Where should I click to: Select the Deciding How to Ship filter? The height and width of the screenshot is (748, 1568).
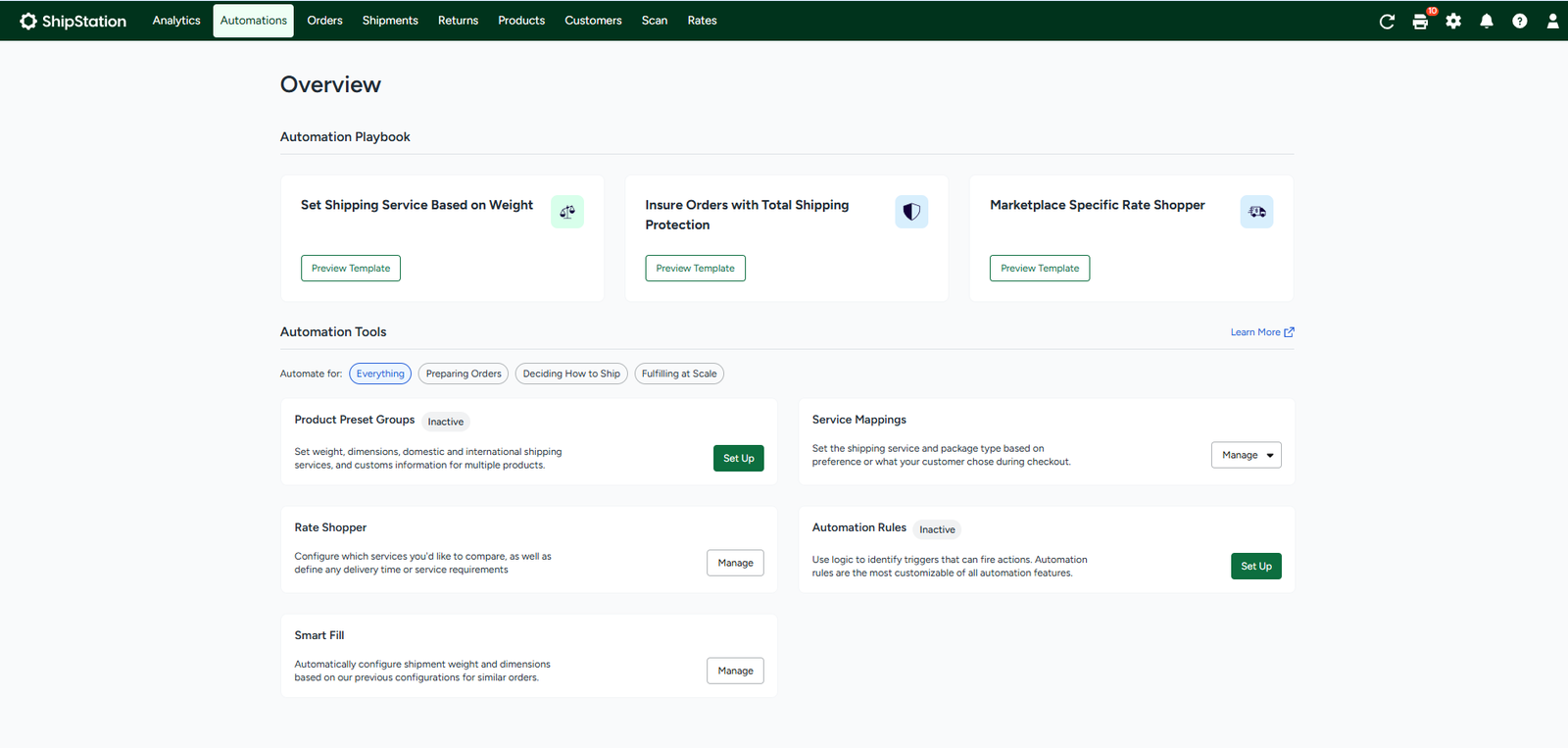click(x=571, y=374)
